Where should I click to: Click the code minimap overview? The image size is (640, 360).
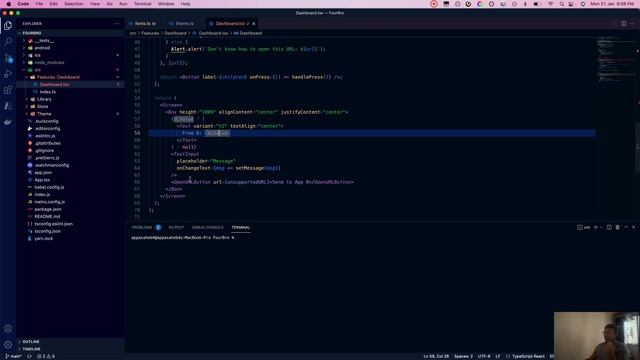click(615, 61)
